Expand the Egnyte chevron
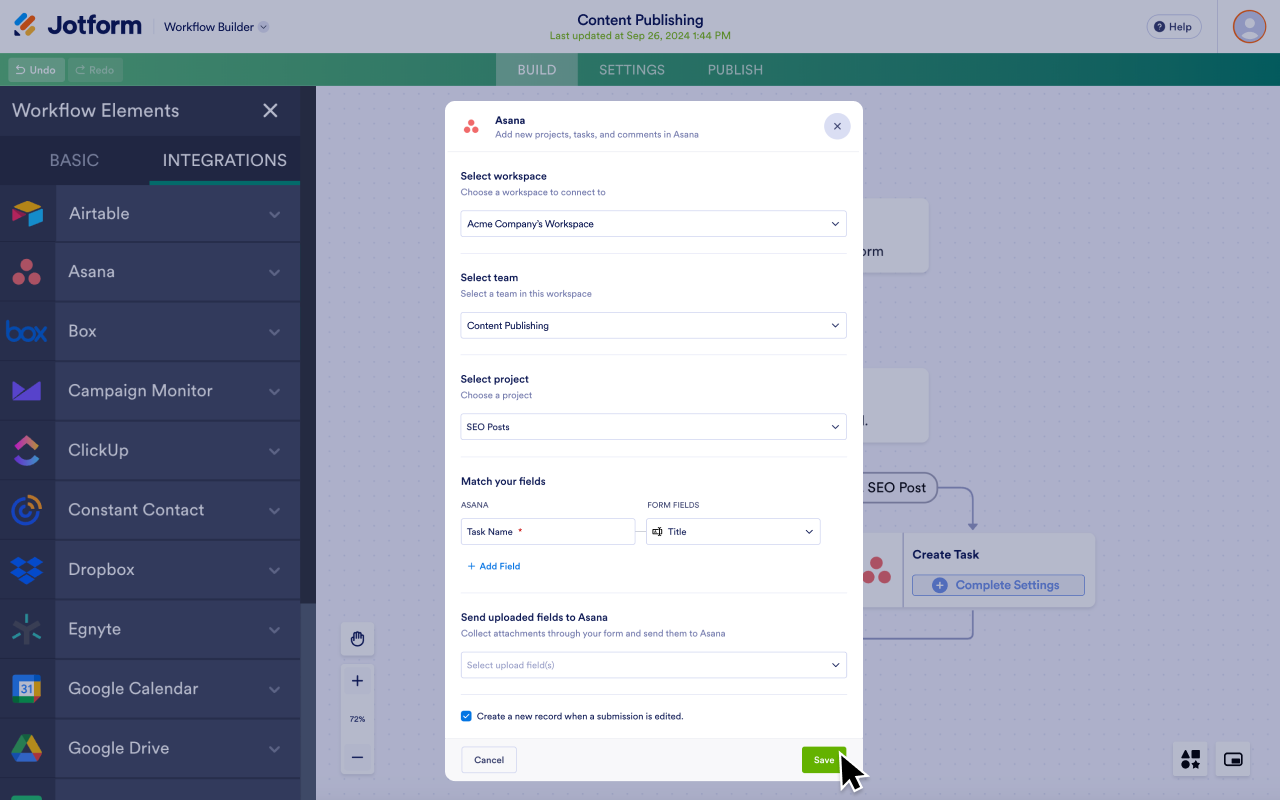The width and height of the screenshot is (1280, 800). point(274,630)
